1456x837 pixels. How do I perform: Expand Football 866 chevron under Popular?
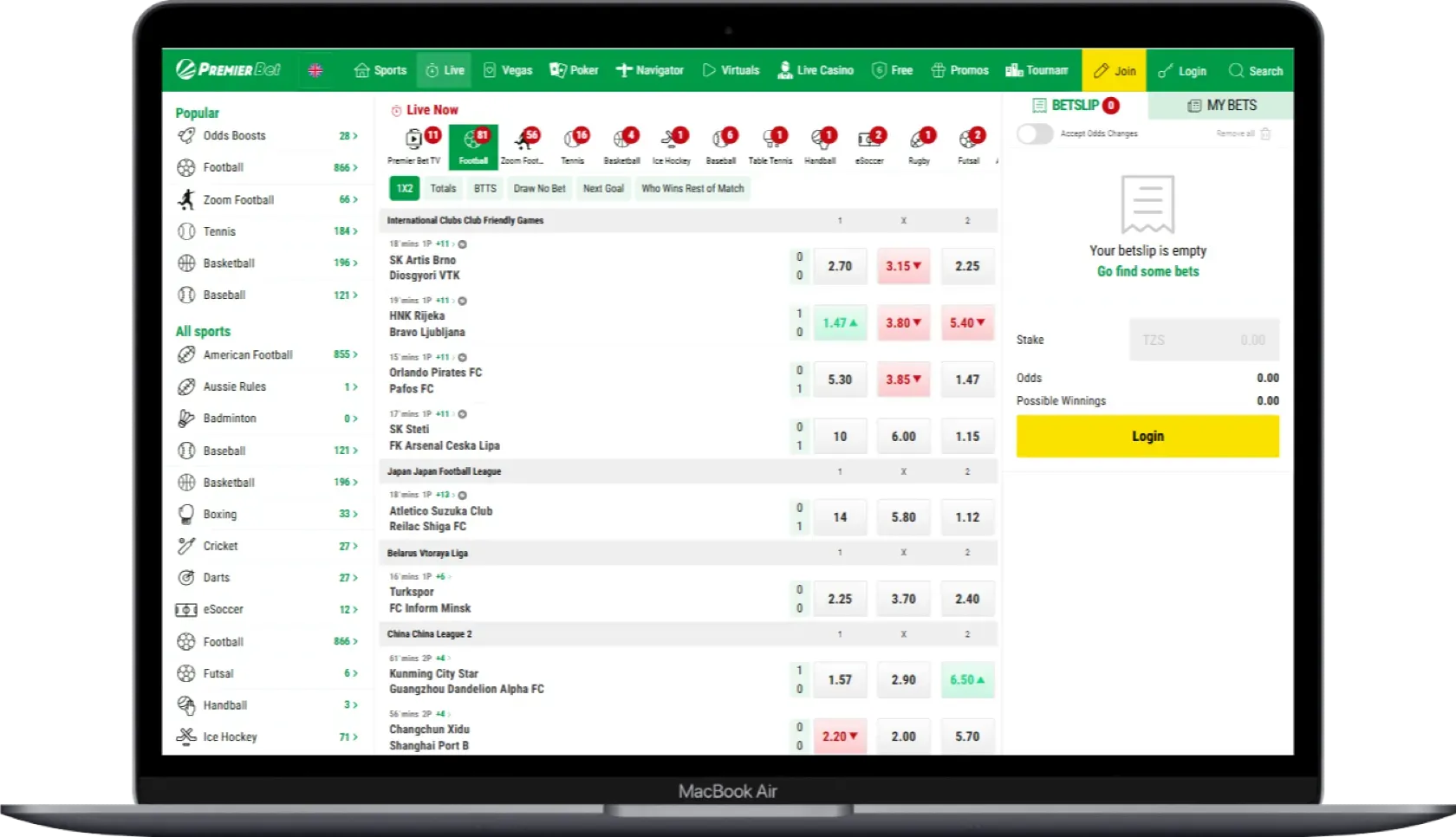click(x=355, y=167)
